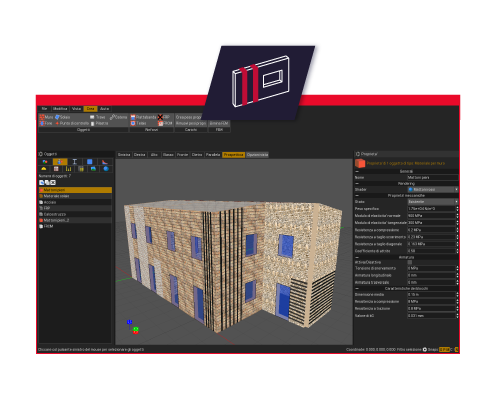Click the Nome input field

coord(433,177)
